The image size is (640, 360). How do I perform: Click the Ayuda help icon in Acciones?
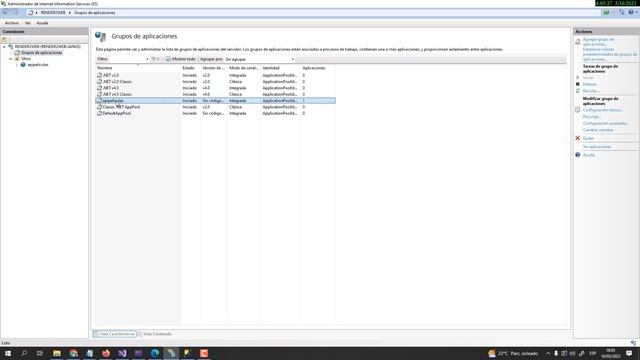coord(578,155)
